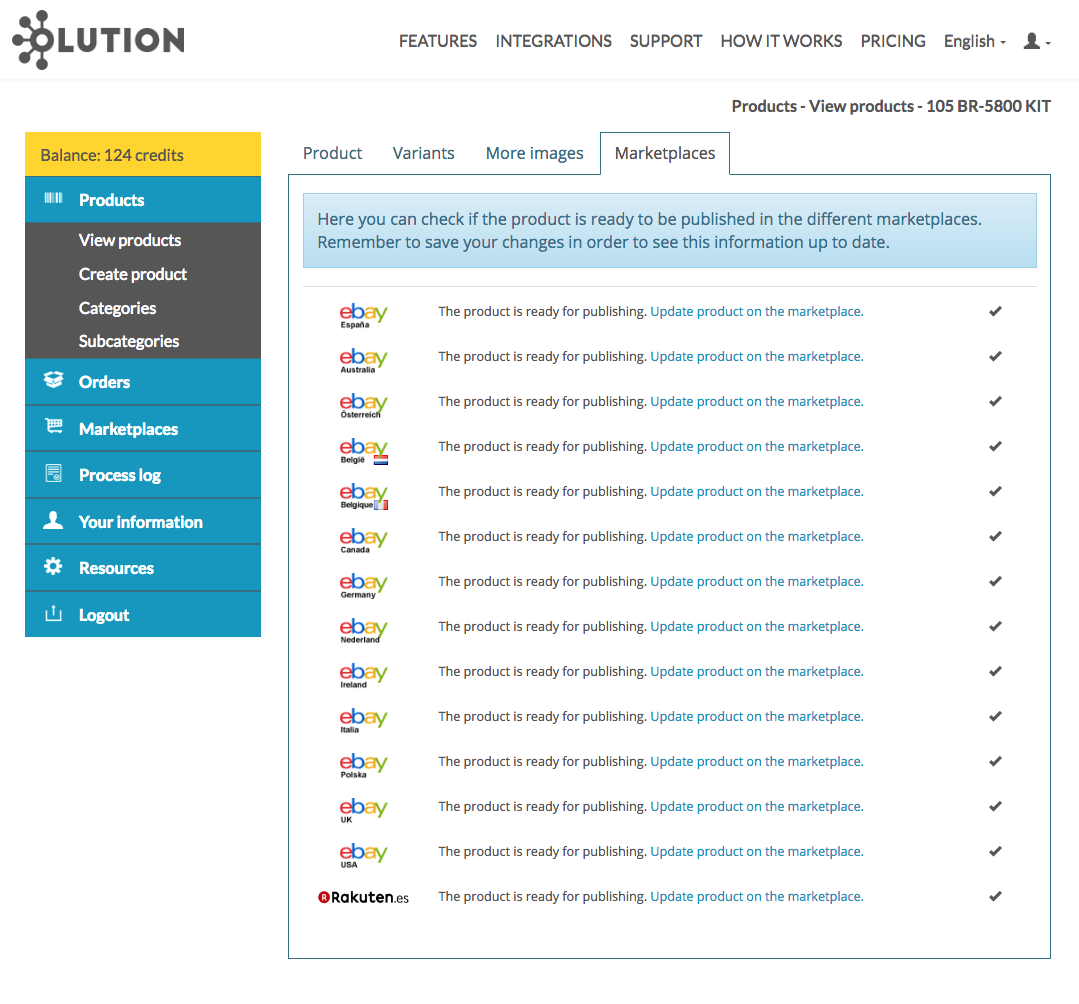The height and width of the screenshot is (1004, 1079).
Task: Click Logout in sidebar
Action: click(143, 615)
